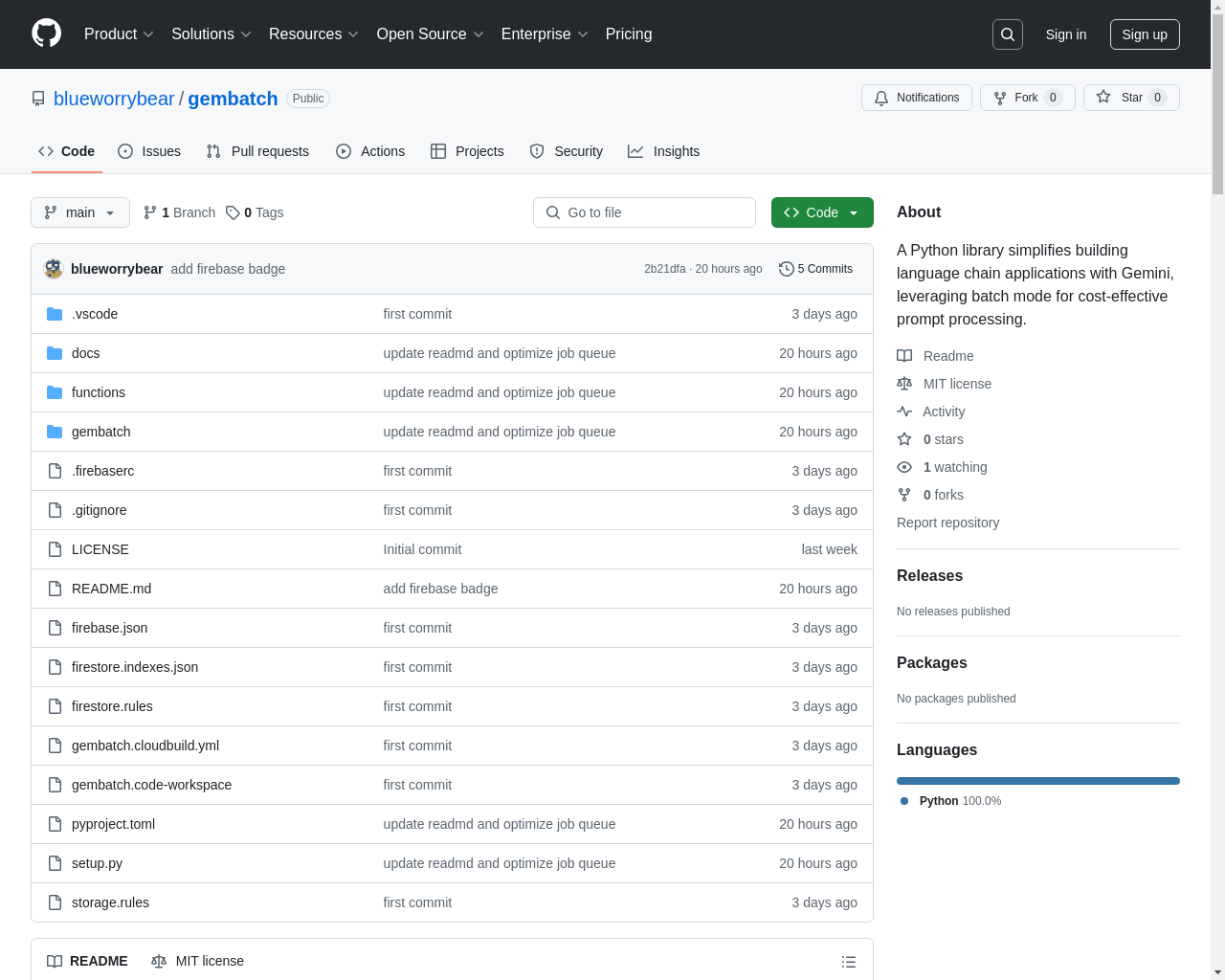The image size is (1225, 980).
Task: Open the storage.rules file
Action: 110,902
